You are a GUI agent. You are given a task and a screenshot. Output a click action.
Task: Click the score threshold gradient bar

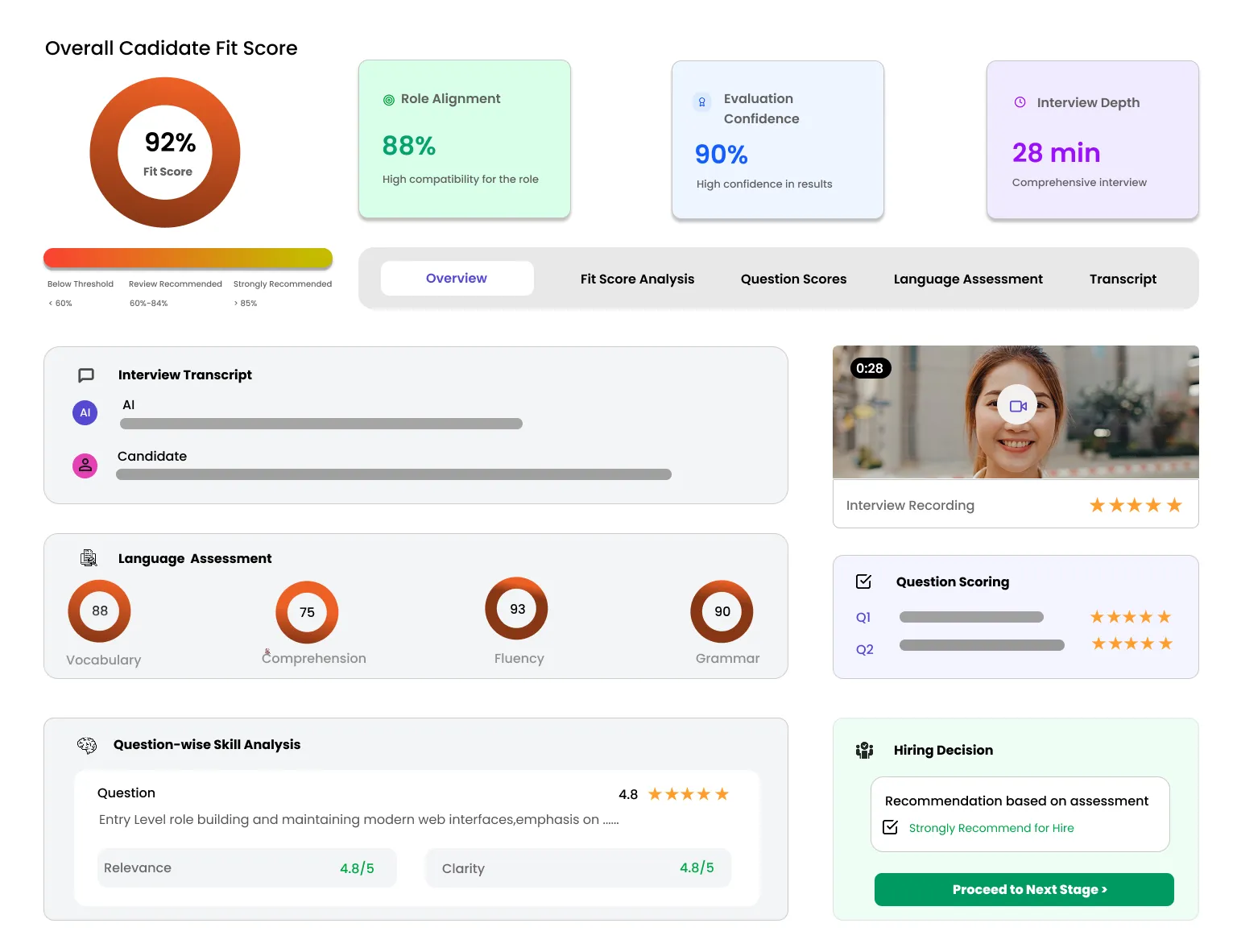pyautogui.click(x=188, y=256)
